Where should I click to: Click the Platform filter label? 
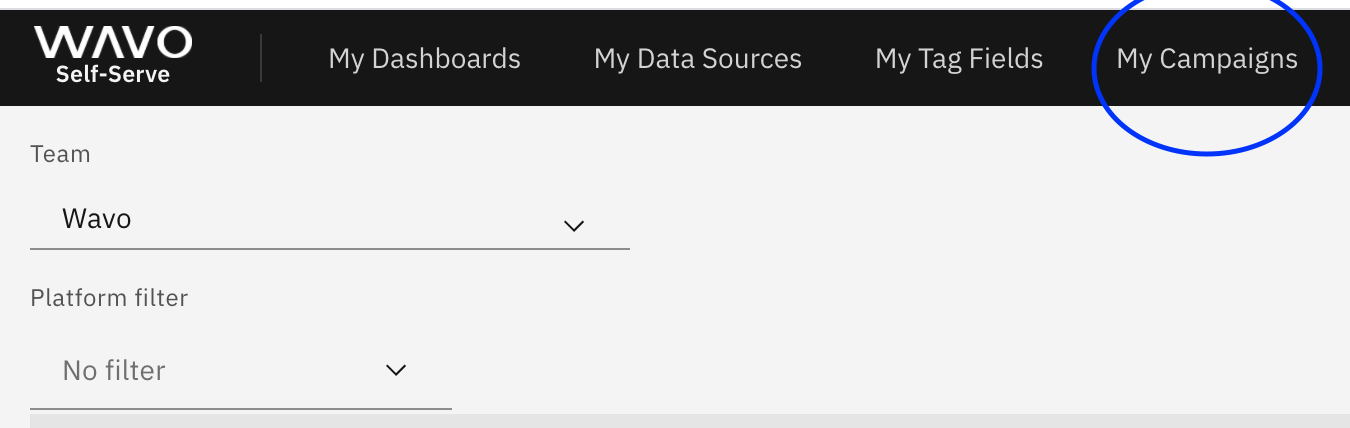(x=109, y=297)
